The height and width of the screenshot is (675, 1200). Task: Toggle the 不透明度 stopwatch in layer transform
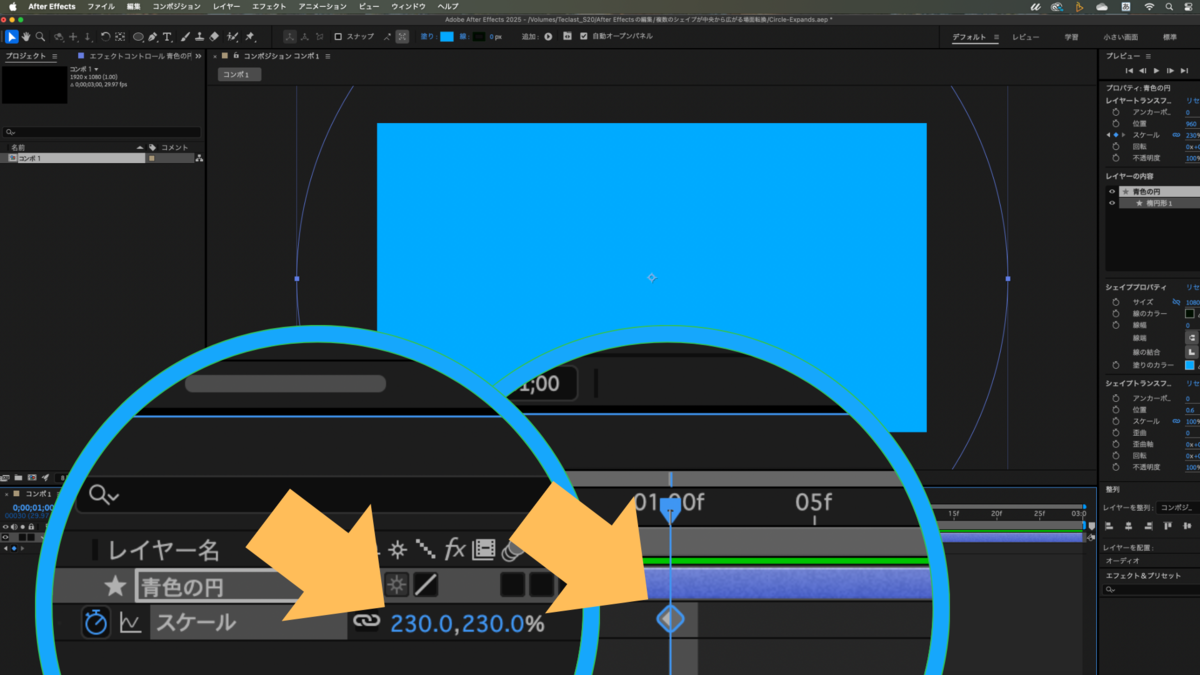tap(1116, 158)
